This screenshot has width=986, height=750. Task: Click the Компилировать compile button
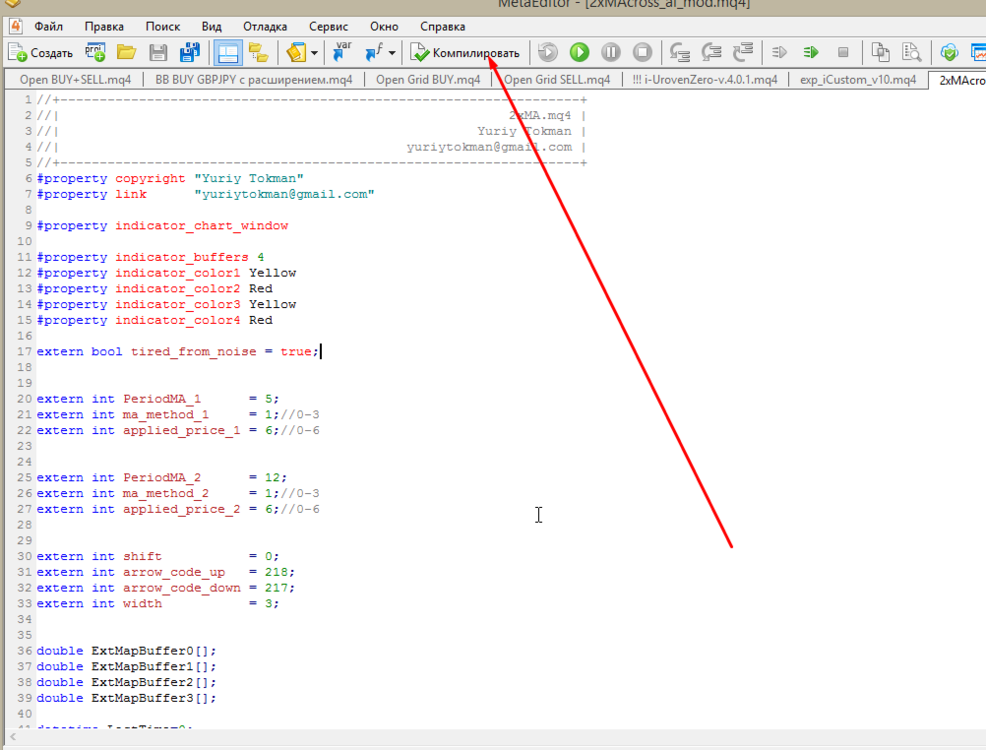tap(465, 53)
